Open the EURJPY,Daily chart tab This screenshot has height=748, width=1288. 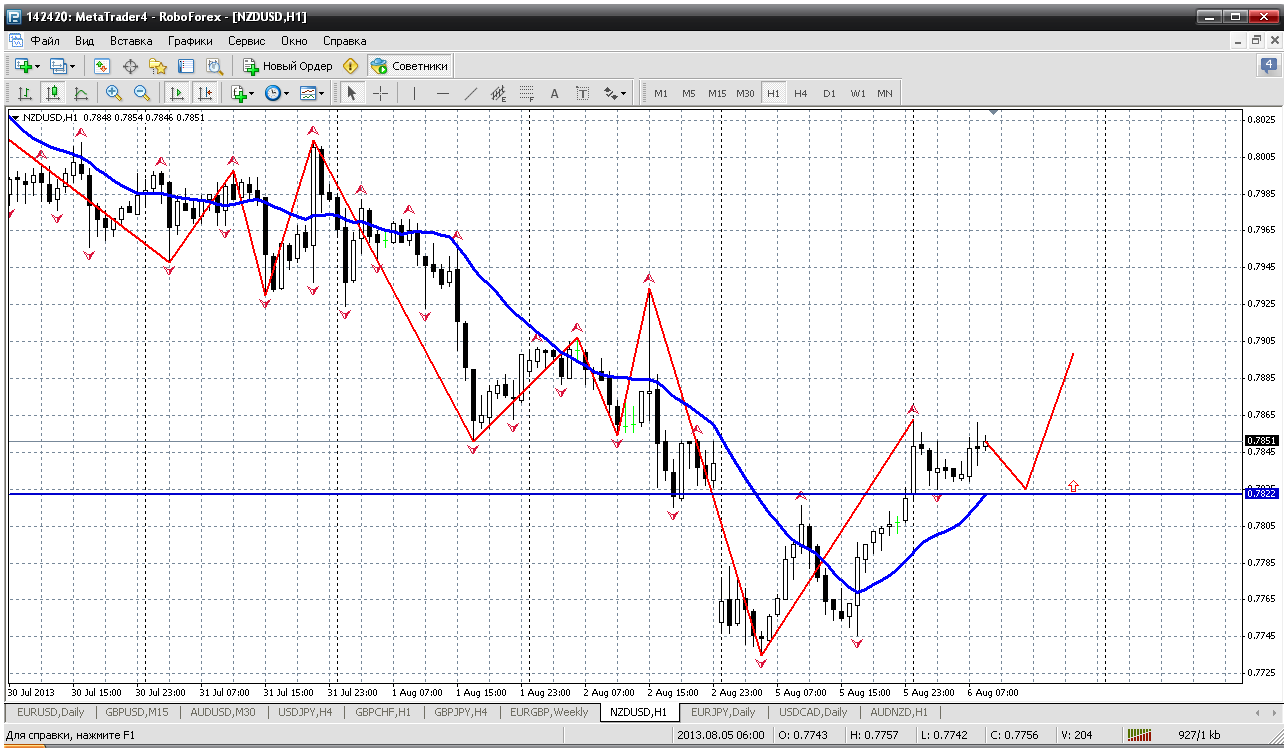[x=723, y=712]
